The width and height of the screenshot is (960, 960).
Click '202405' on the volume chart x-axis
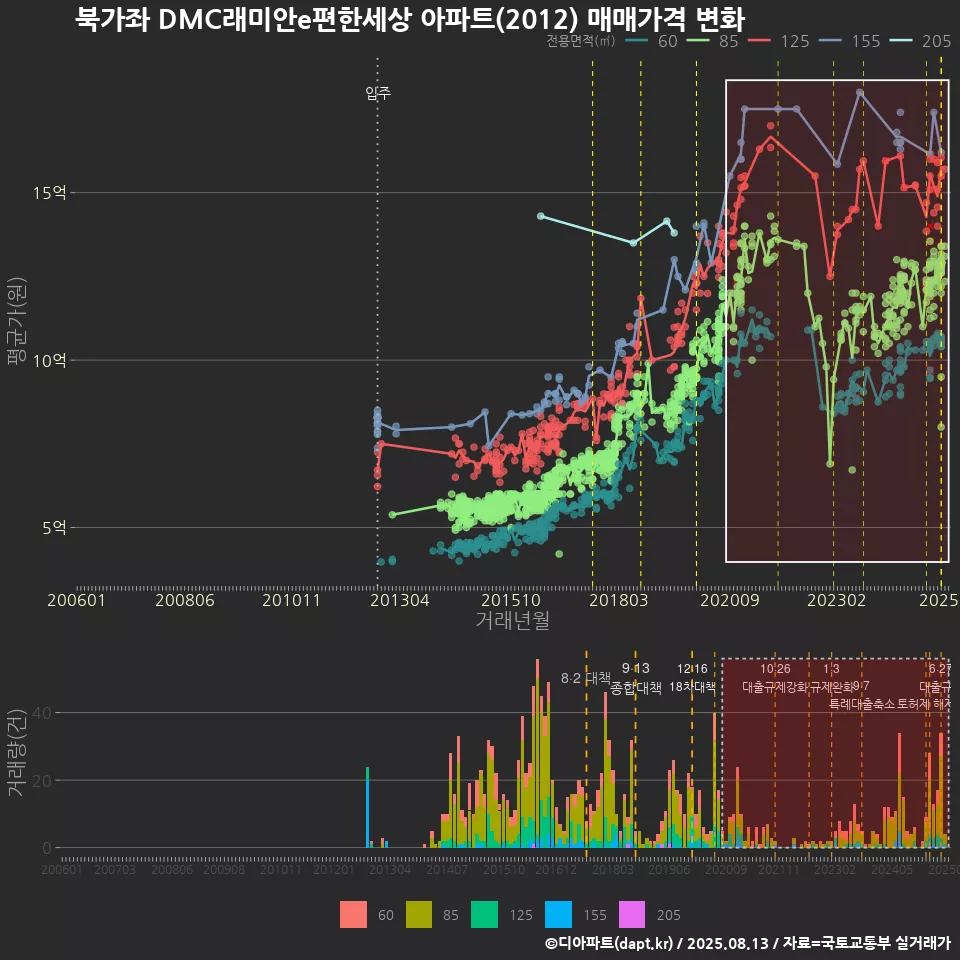point(892,869)
